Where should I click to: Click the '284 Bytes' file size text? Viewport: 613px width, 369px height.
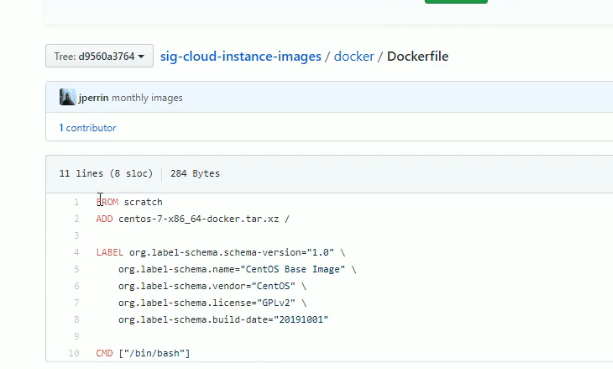click(195, 174)
